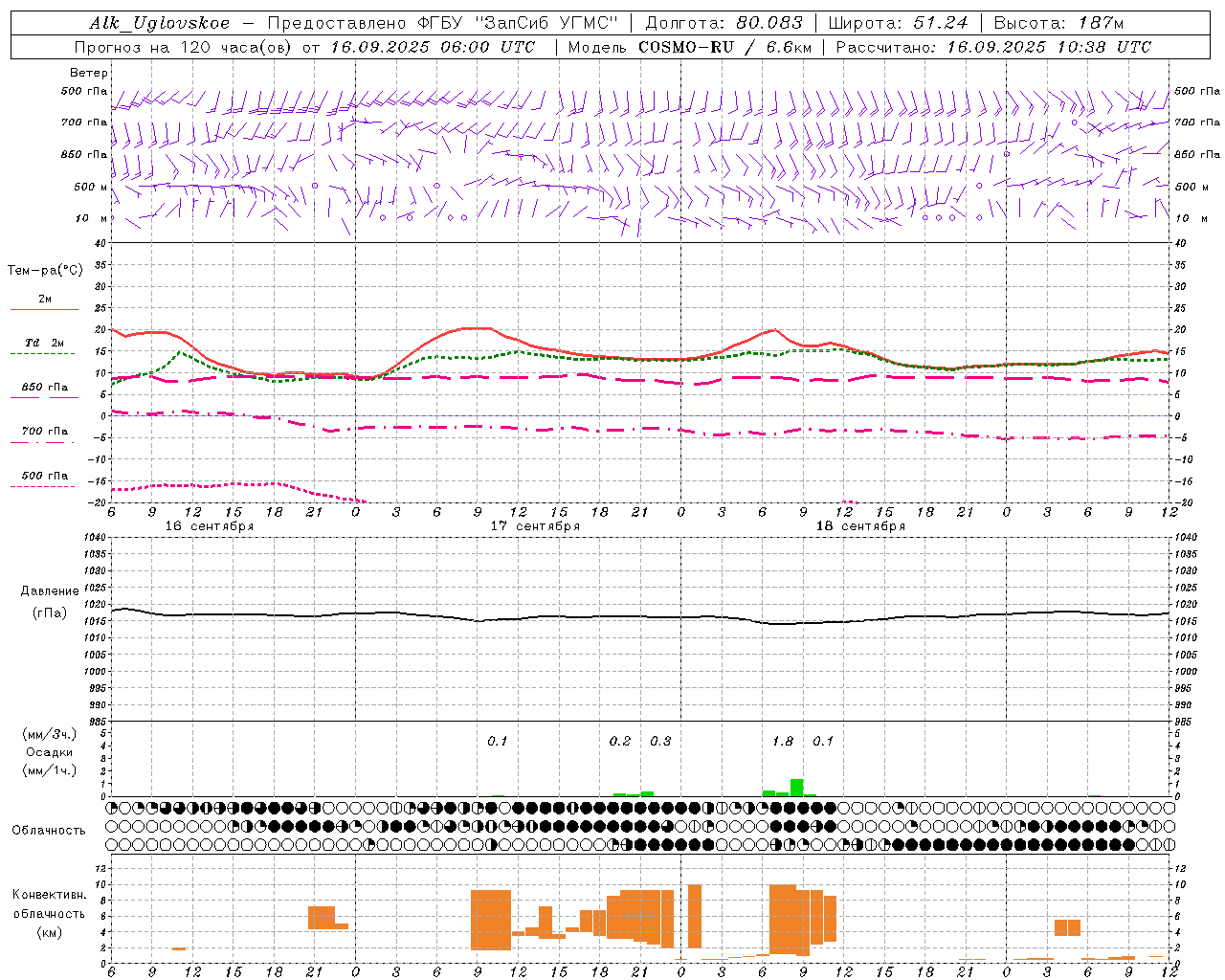Click the (гПа) unit under Давление

coord(49,612)
